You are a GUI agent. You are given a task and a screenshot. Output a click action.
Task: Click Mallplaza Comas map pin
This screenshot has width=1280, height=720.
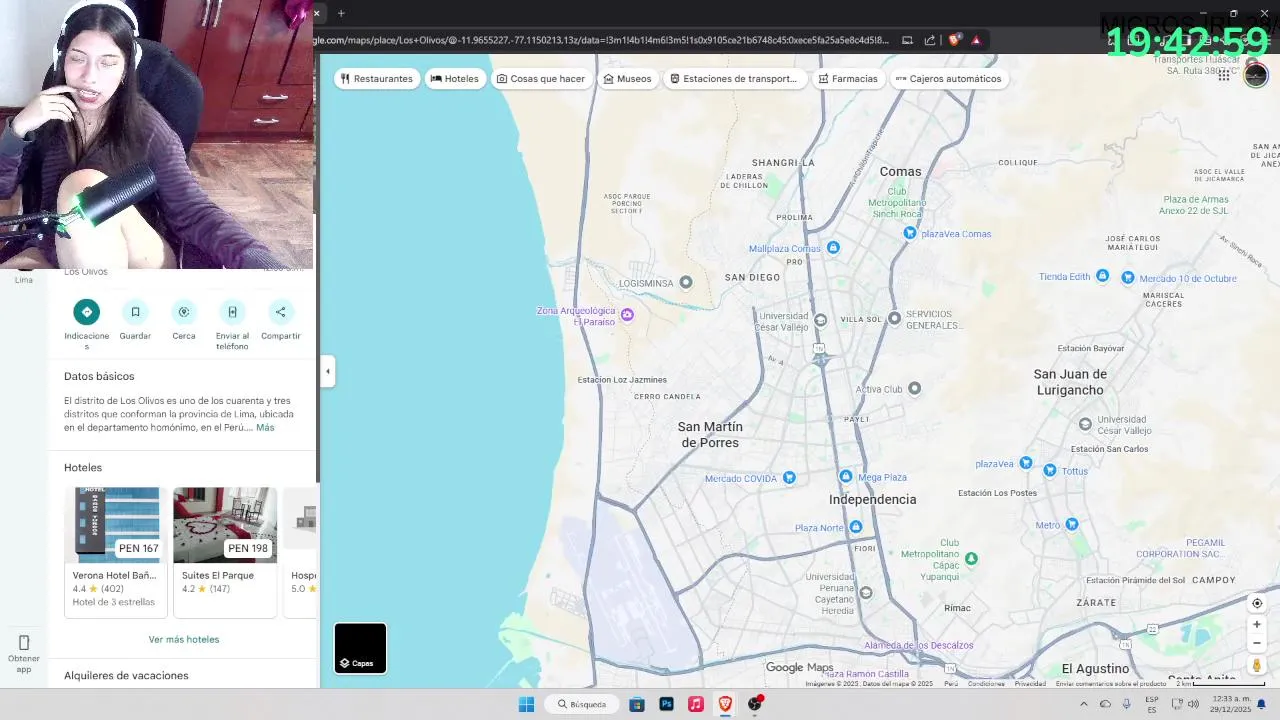833,248
